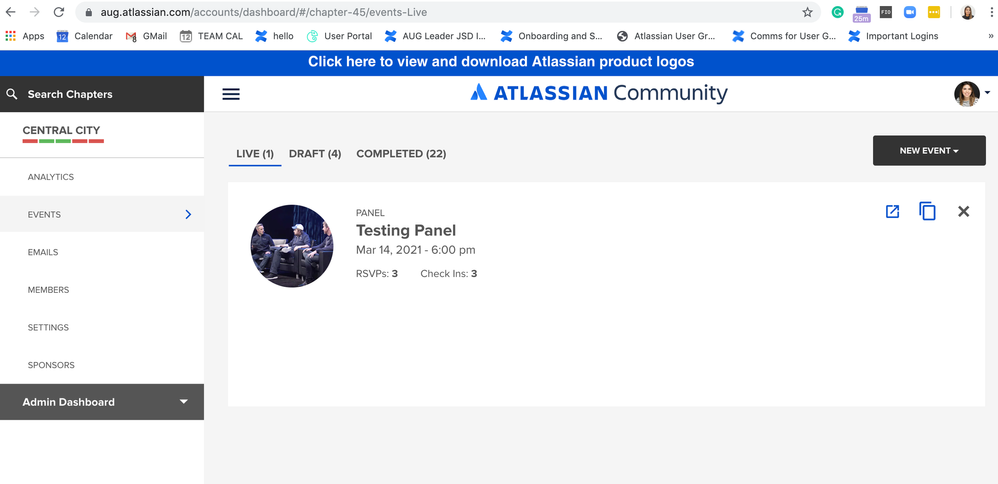Show more bookmarks with the double chevron
The width and height of the screenshot is (998, 484).
click(x=990, y=36)
